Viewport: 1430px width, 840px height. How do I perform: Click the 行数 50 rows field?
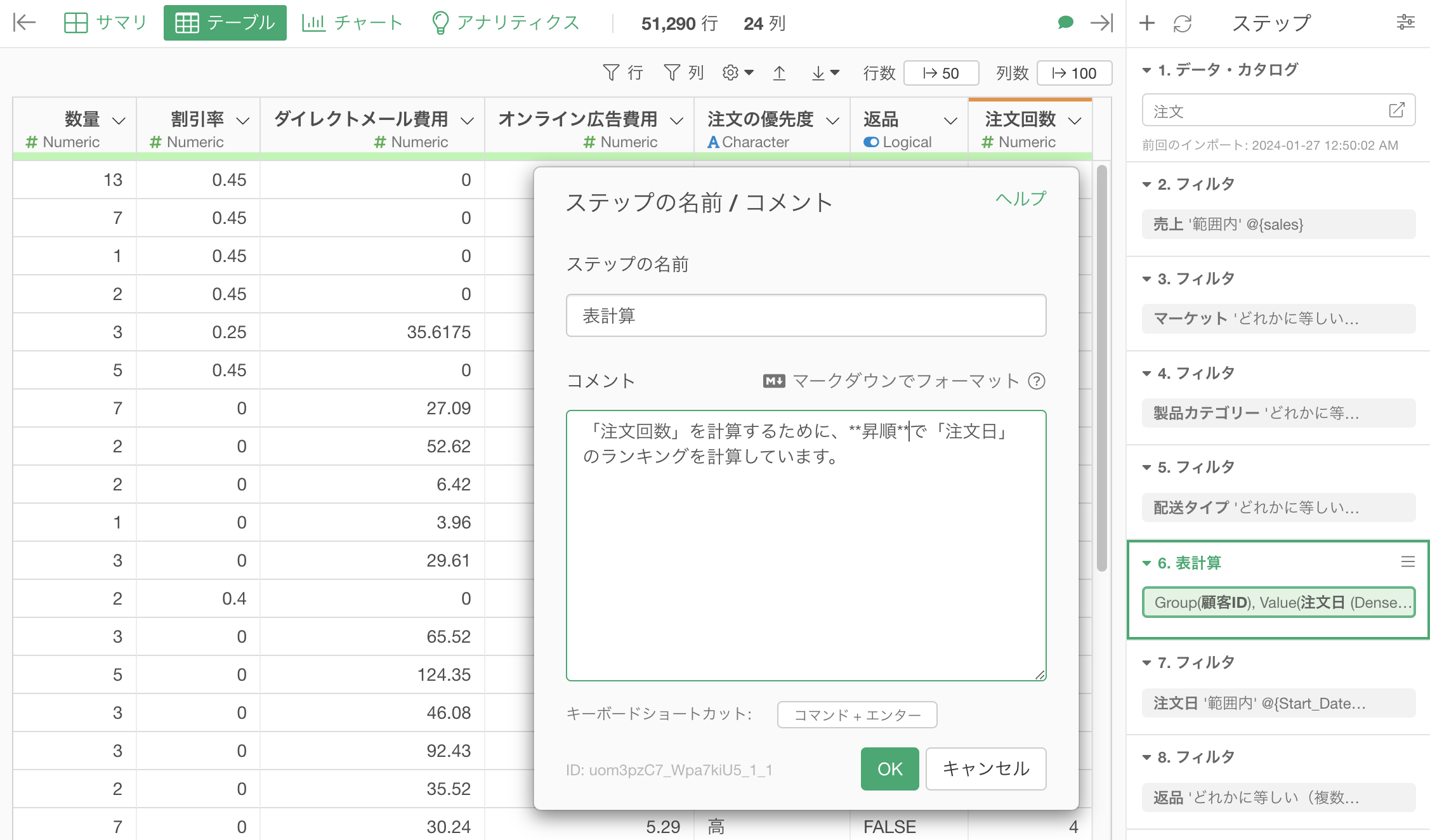tap(941, 73)
